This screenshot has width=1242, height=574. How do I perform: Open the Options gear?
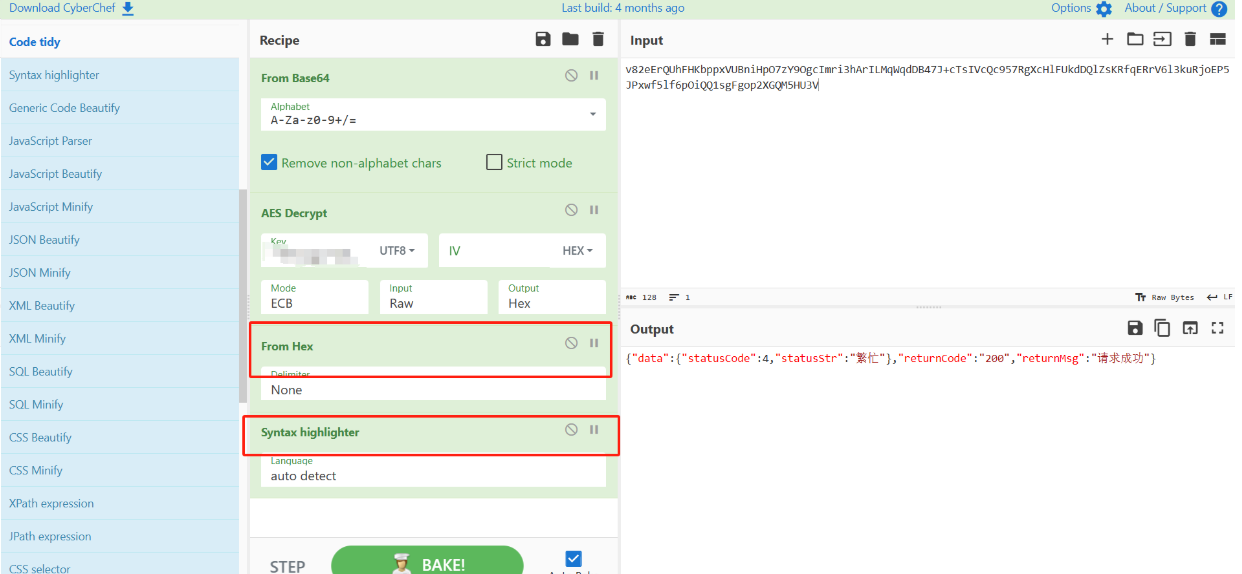pyautogui.click(x=1104, y=9)
